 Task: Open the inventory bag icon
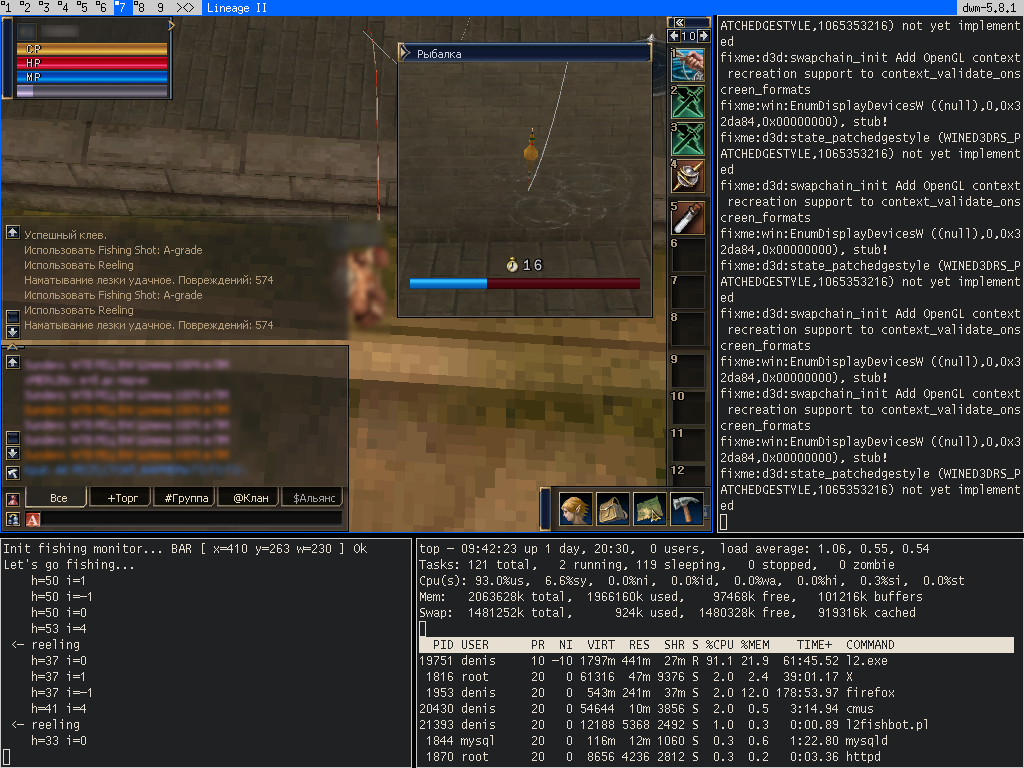point(613,509)
